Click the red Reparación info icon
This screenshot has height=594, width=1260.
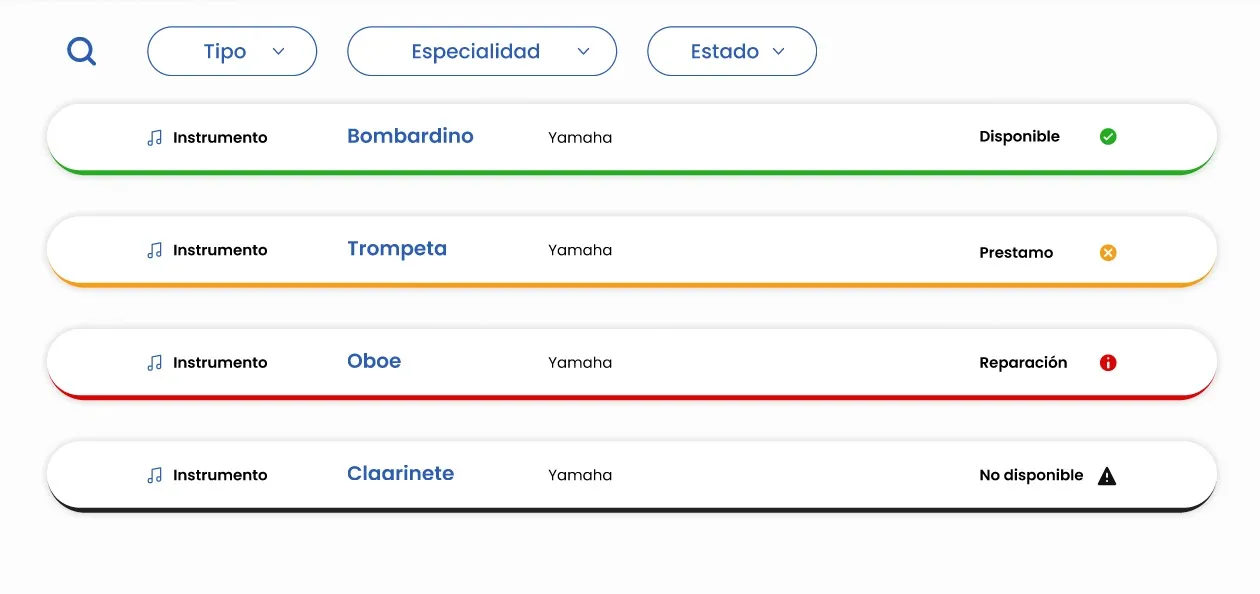(1108, 363)
